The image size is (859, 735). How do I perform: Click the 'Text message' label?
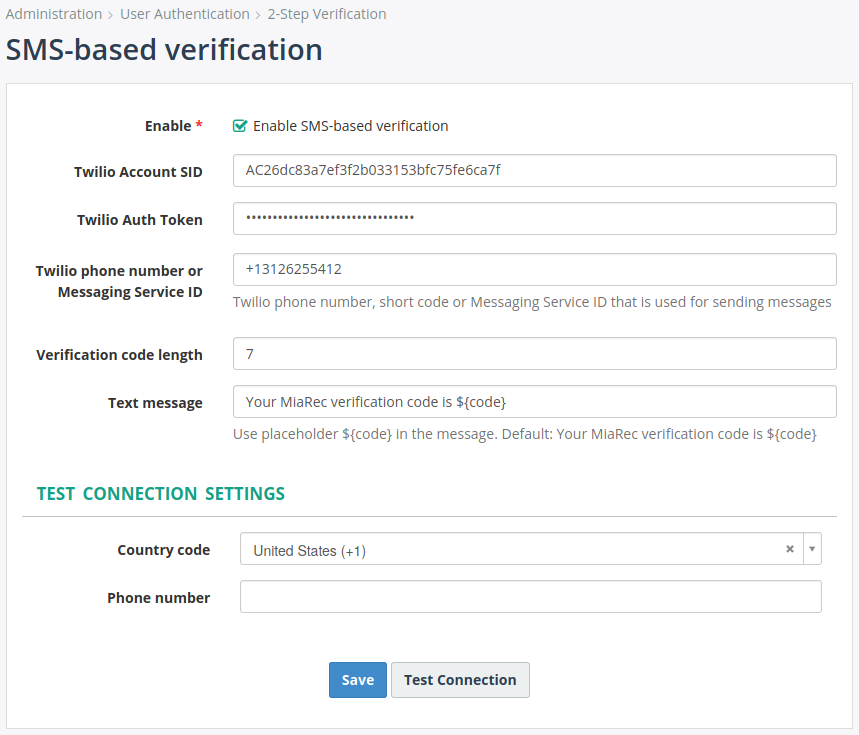(x=155, y=403)
